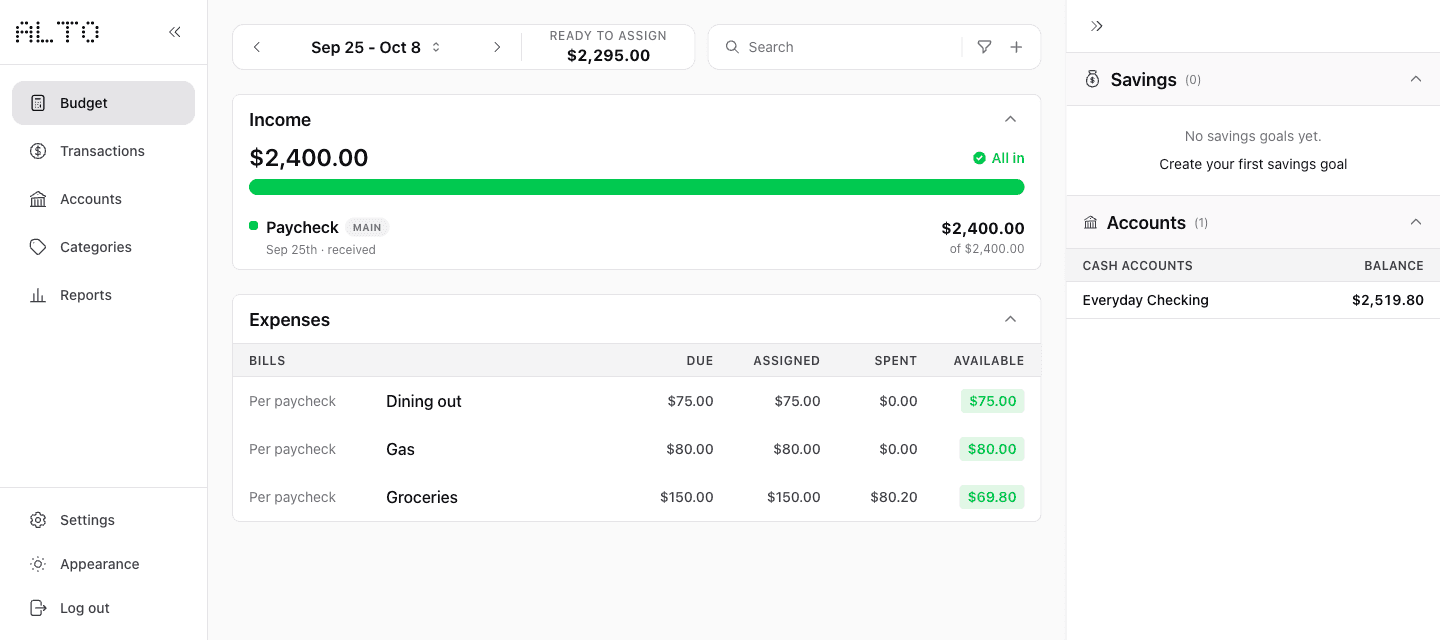This screenshot has width=1440, height=640.
Task: Click the green income progress bar
Action: 636,187
